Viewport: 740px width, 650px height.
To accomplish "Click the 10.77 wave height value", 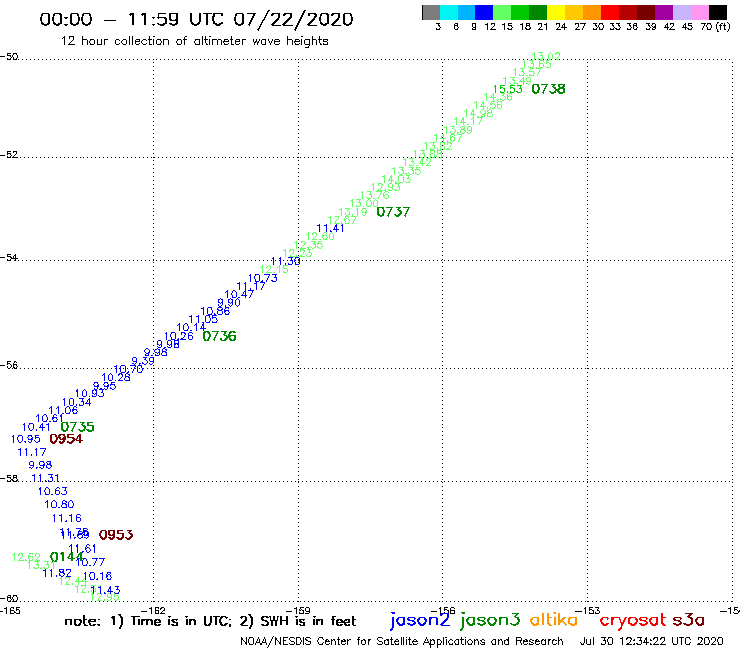I will click(90, 563).
